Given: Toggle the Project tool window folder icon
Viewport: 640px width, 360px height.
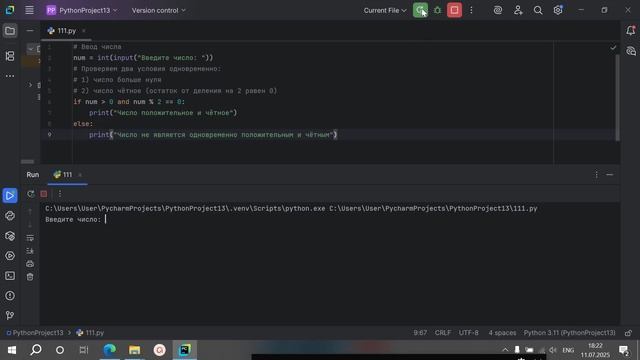Looking at the screenshot, I should pos(10,31).
